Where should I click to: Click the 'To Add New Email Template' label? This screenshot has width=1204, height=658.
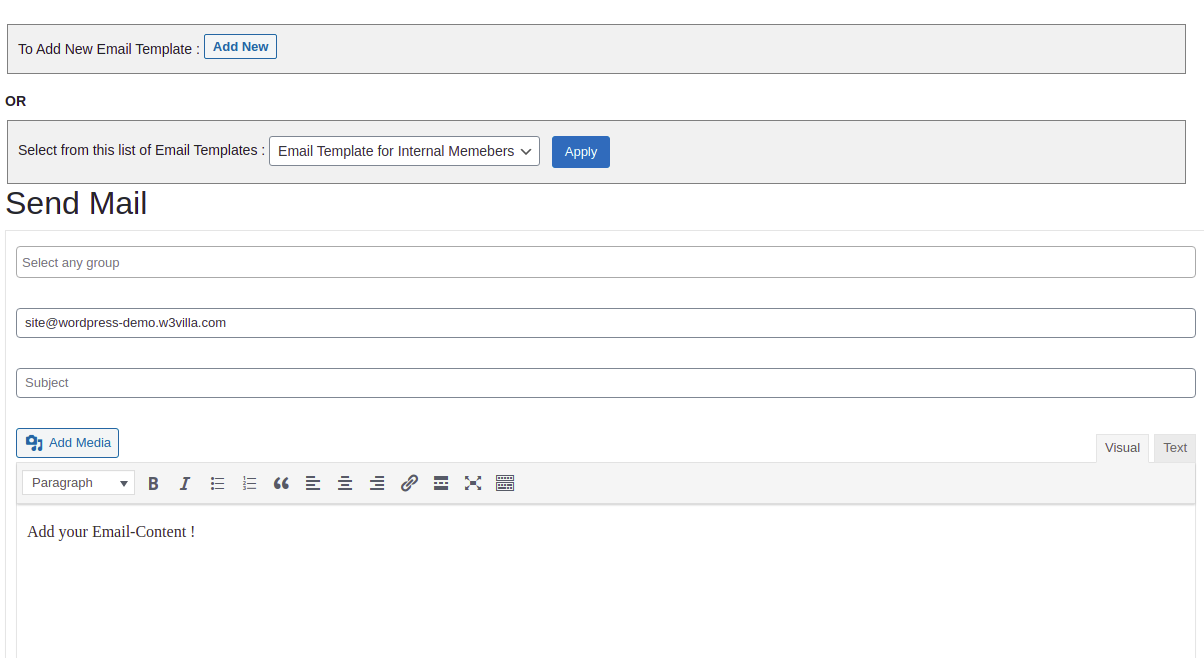coord(109,49)
